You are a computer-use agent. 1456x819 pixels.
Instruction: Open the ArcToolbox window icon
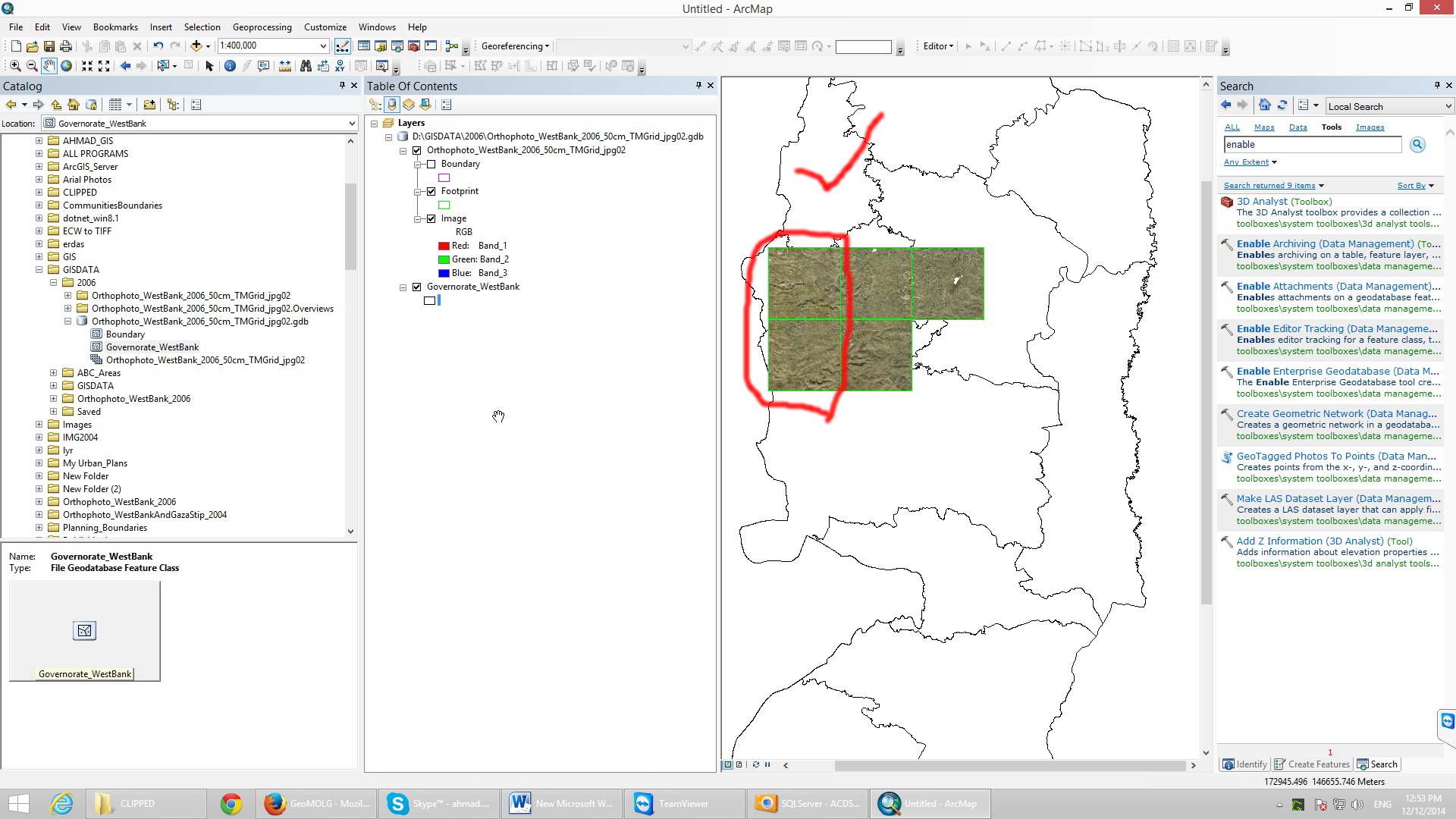click(414, 46)
